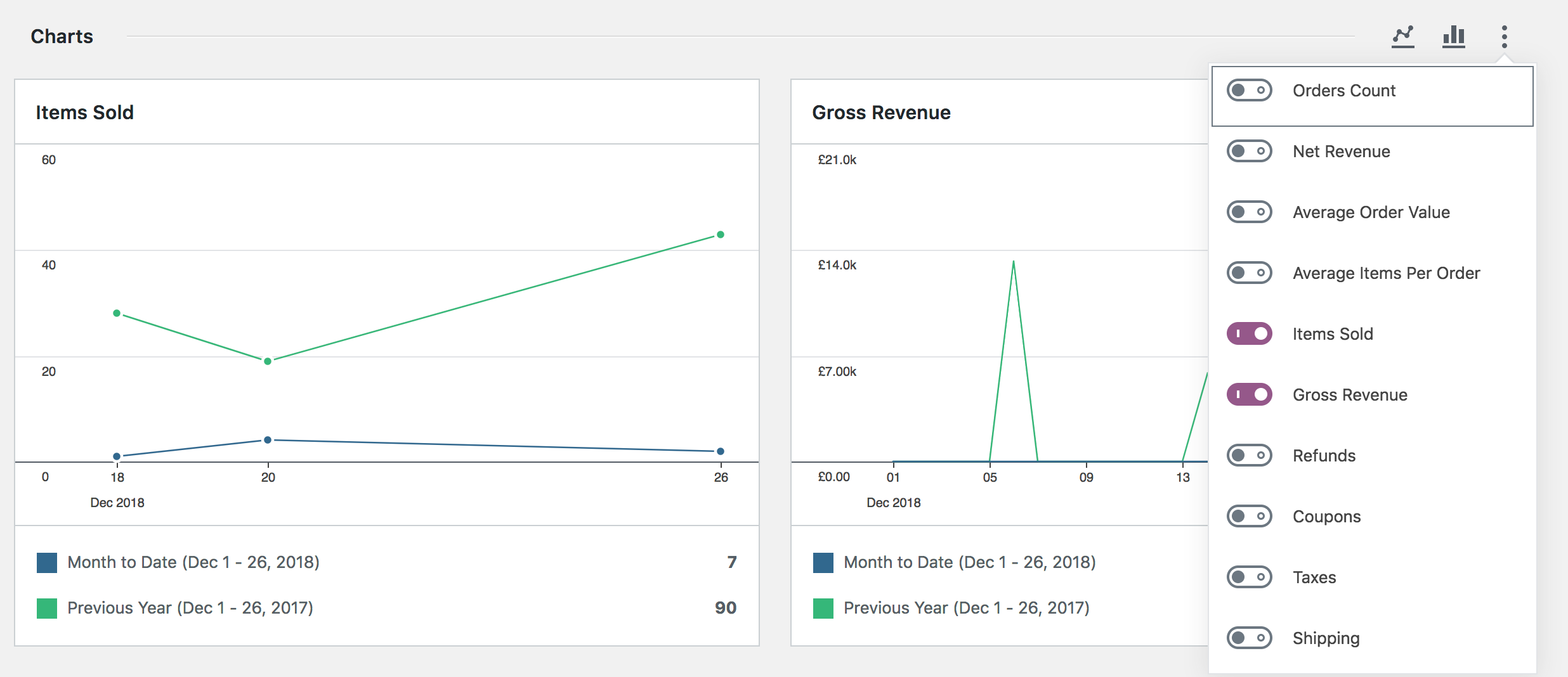1568x677 pixels.
Task: Enable the Shipping toggle
Action: click(x=1250, y=638)
